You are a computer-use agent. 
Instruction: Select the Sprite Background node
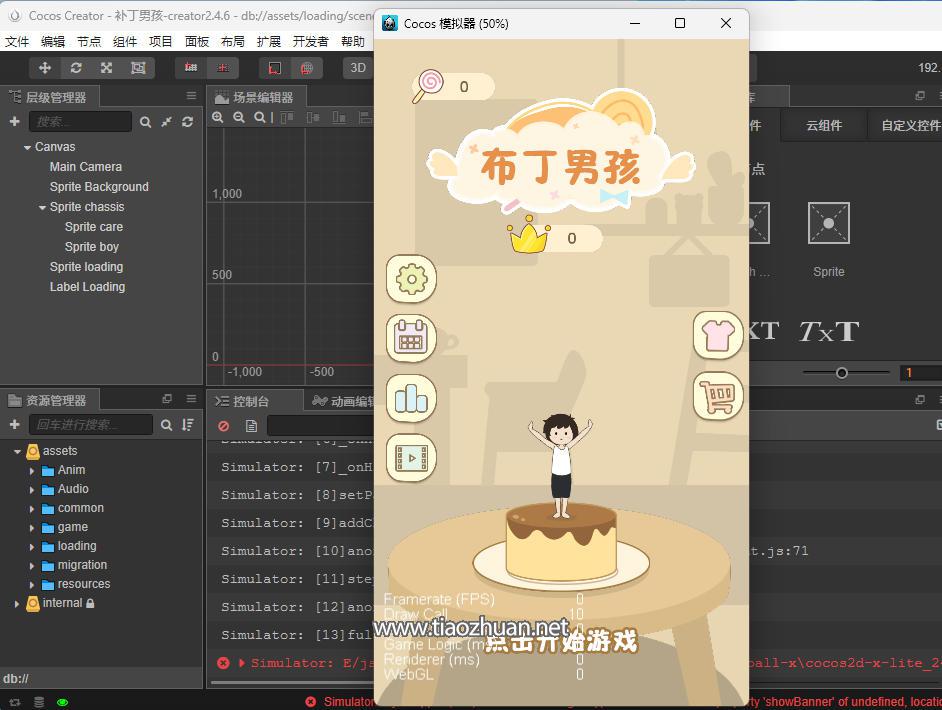pos(99,187)
